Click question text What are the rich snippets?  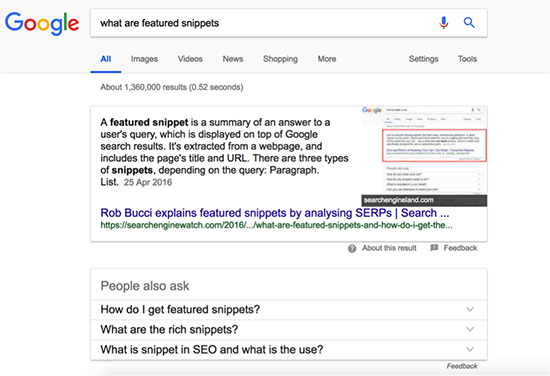(x=169, y=329)
